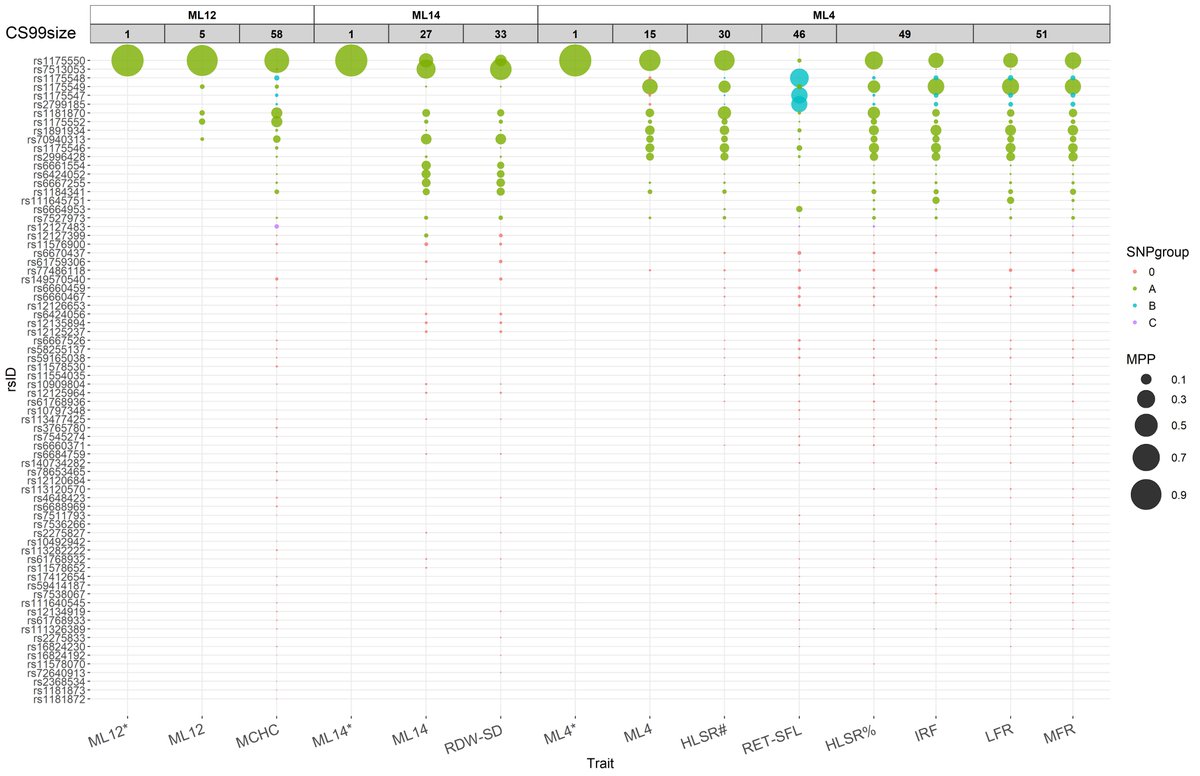Click the purple dot in the MCHC column

point(277,227)
